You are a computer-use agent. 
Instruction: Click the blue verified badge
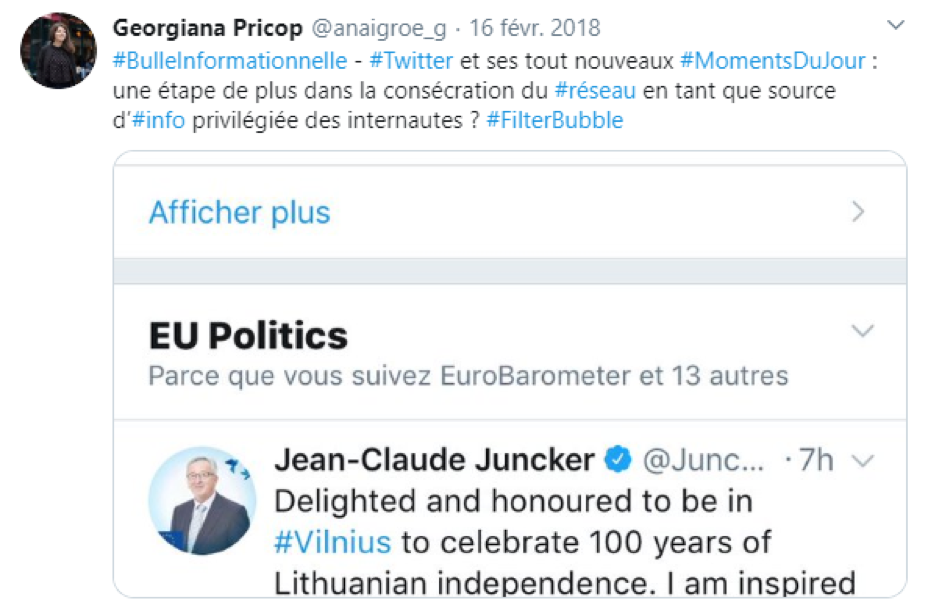(x=620, y=459)
